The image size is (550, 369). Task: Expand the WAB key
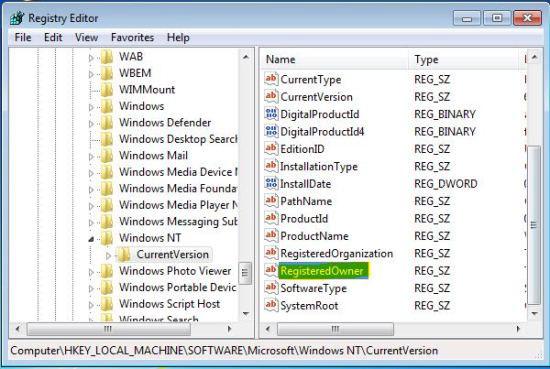pos(91,58)
